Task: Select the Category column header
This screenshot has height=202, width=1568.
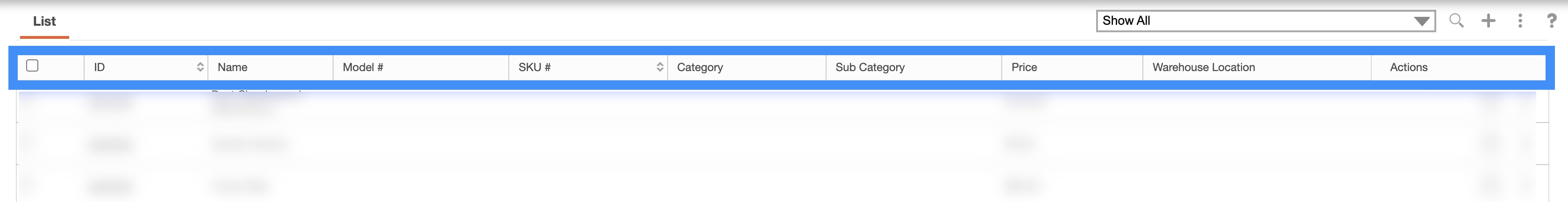Action: click(700, 67)
